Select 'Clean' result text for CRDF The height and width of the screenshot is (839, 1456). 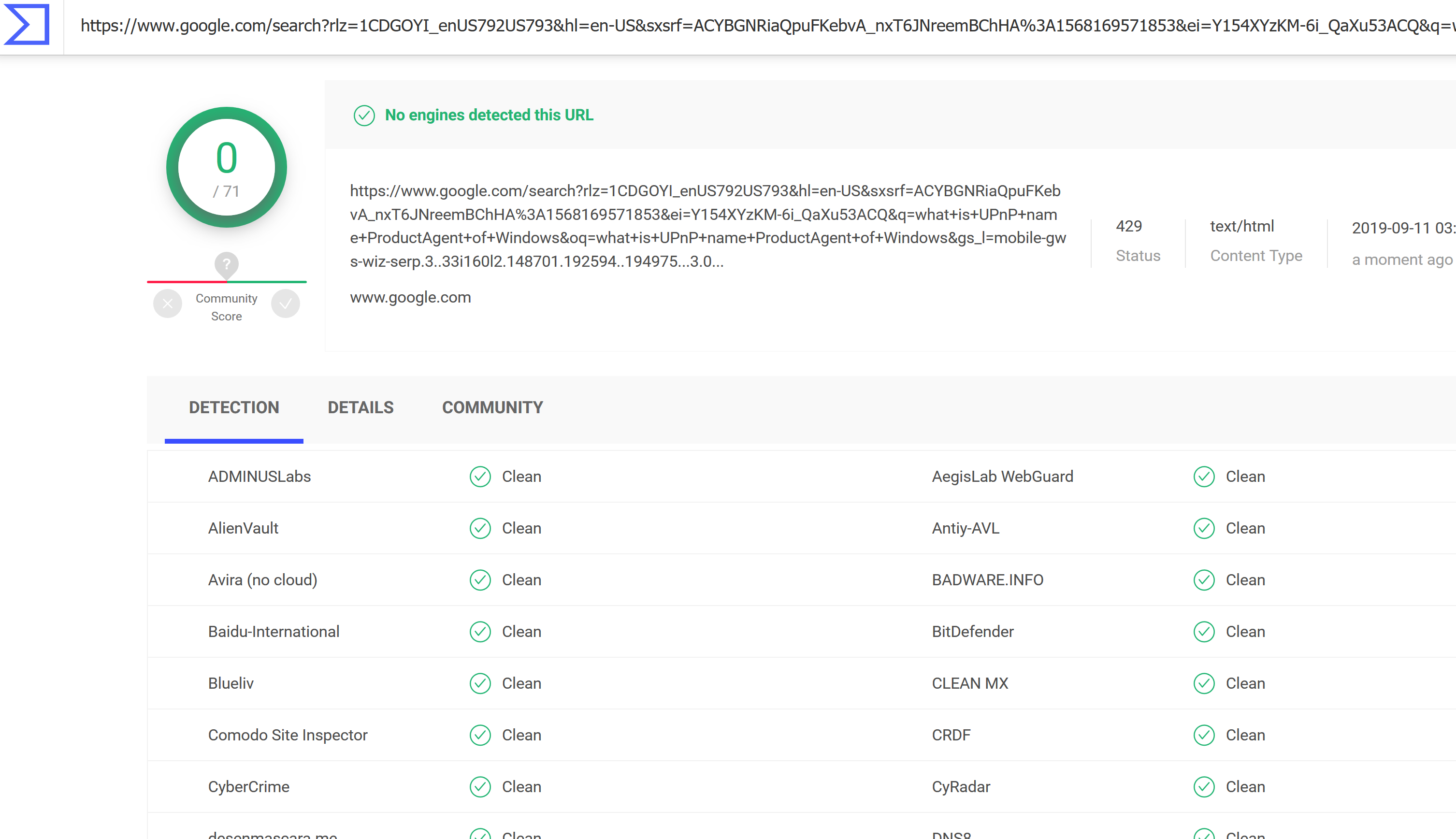click(1245, 735)
